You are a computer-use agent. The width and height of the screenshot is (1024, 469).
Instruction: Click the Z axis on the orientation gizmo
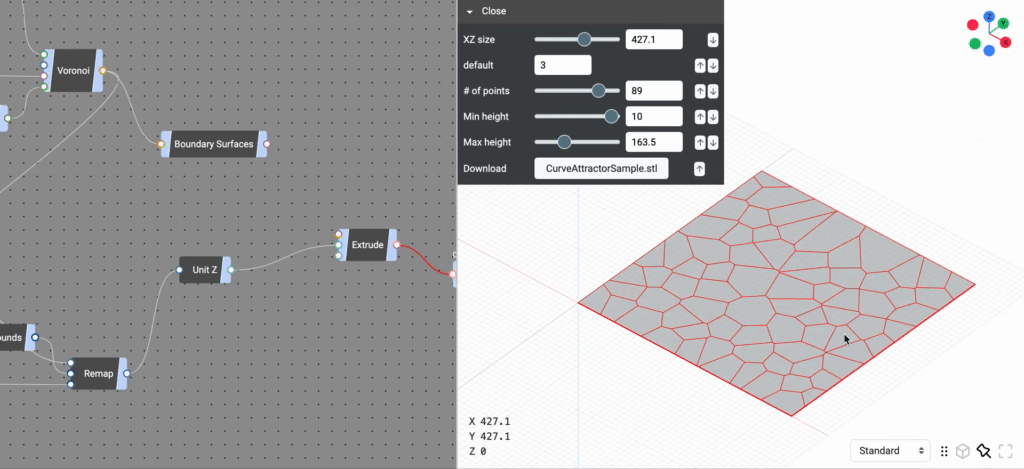(989, 17)
